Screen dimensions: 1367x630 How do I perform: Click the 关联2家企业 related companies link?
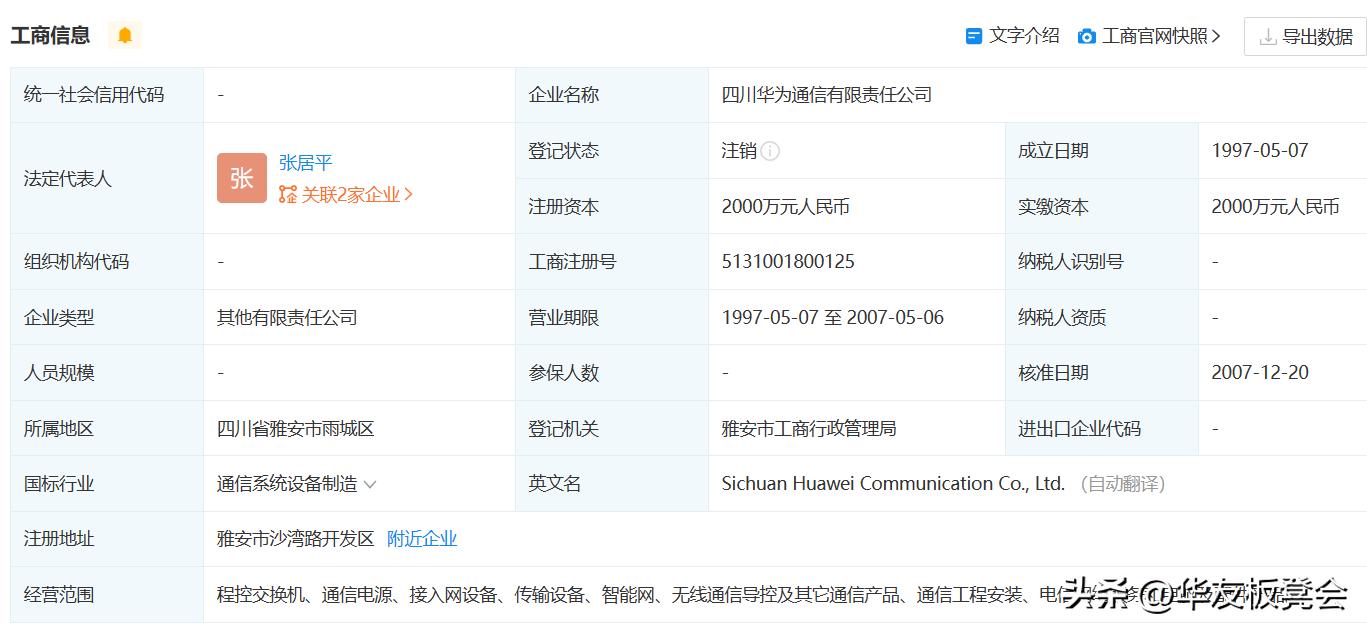[350, 194]
